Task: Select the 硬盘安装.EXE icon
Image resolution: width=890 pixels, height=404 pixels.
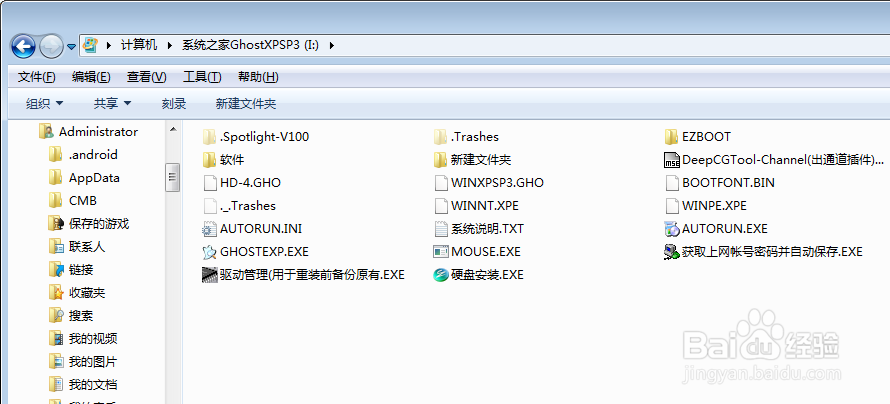Action: (x=441, y=275)
